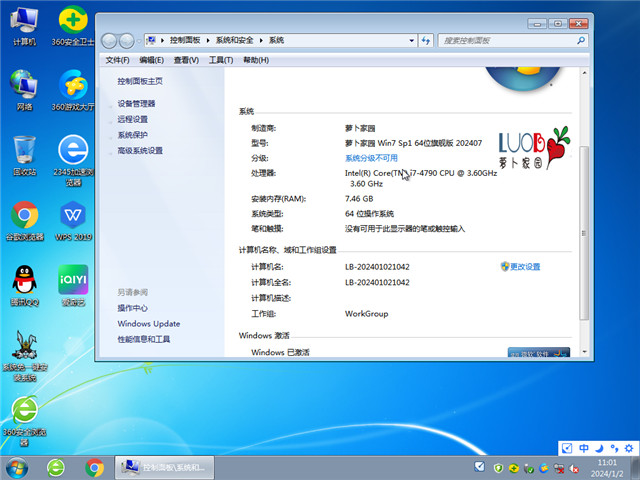Open 高级系统设置 from sidebar
Viewport: 640px width, 480px height.
pos(140,151)
